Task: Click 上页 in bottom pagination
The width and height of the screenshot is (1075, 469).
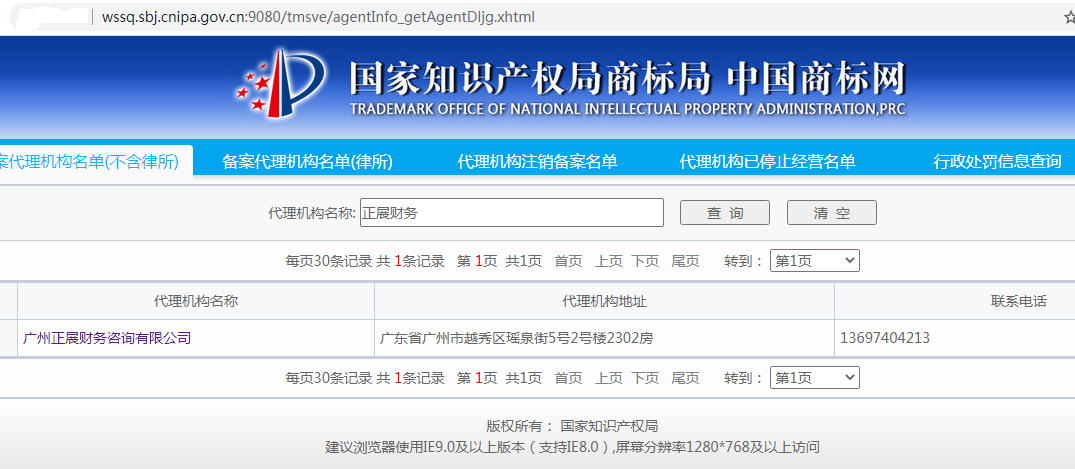Action: tap(609, 378)
